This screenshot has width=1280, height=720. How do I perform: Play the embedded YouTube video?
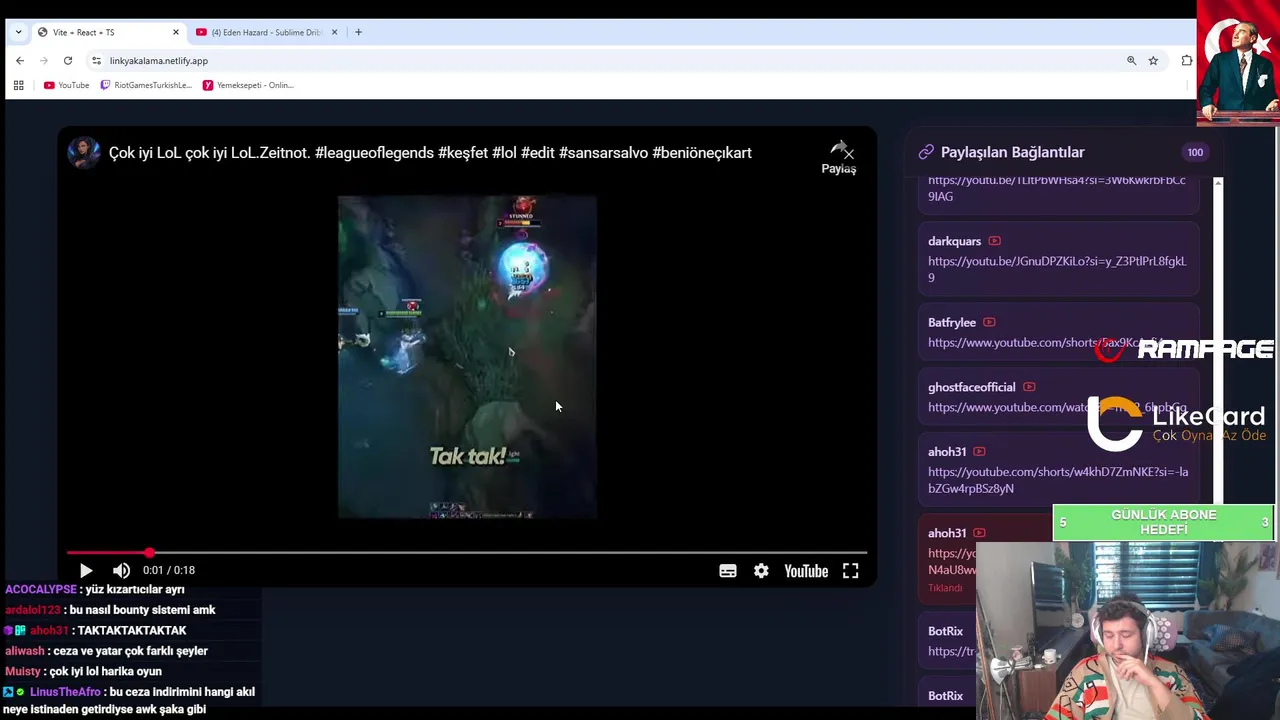tap(86, 571)
